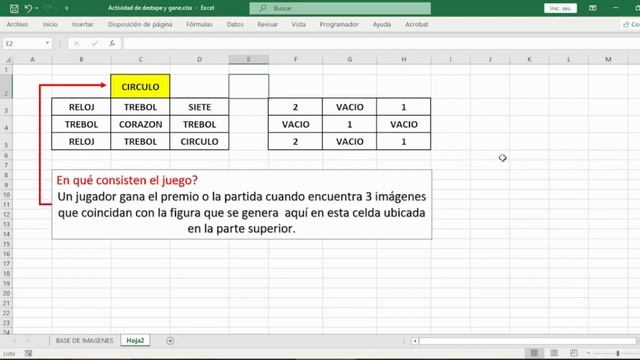The height and width of the screenshot is (360, 640).
Task: Switch to Normal view icon
Action: click(534, 353)
